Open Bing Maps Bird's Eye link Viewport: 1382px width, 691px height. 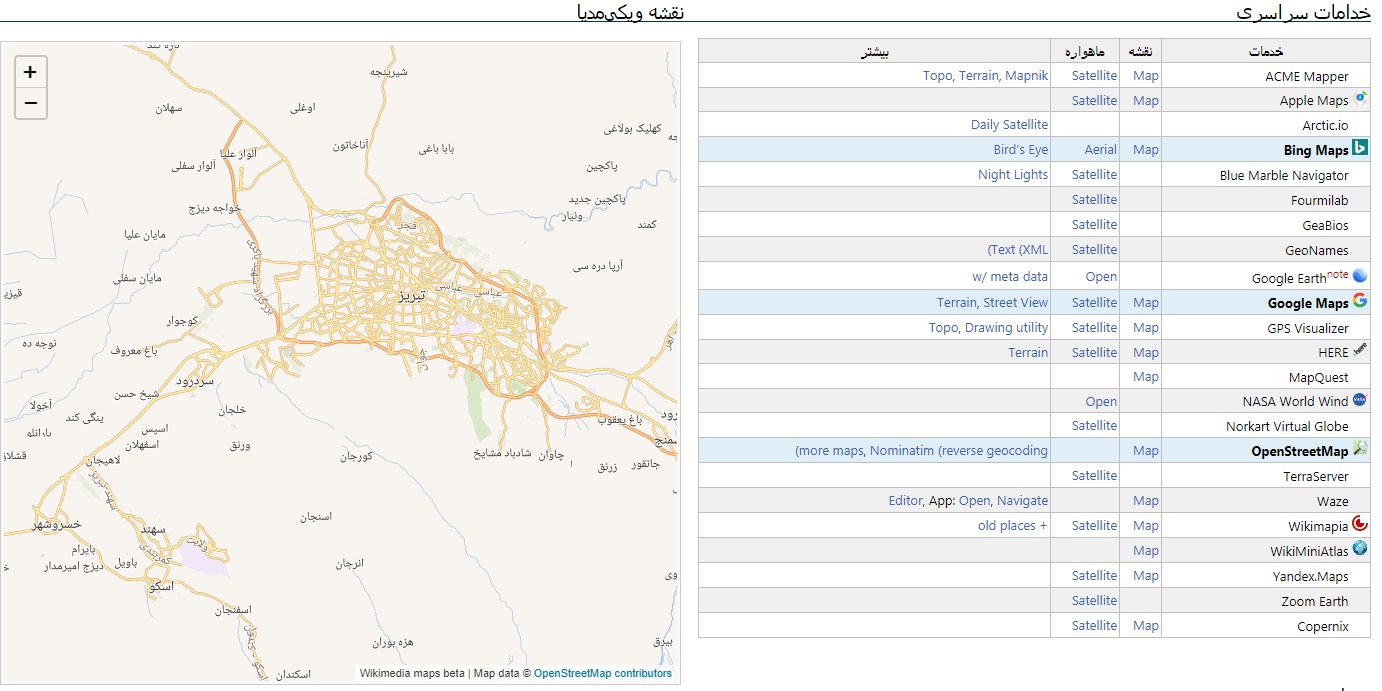point(1021,150)
